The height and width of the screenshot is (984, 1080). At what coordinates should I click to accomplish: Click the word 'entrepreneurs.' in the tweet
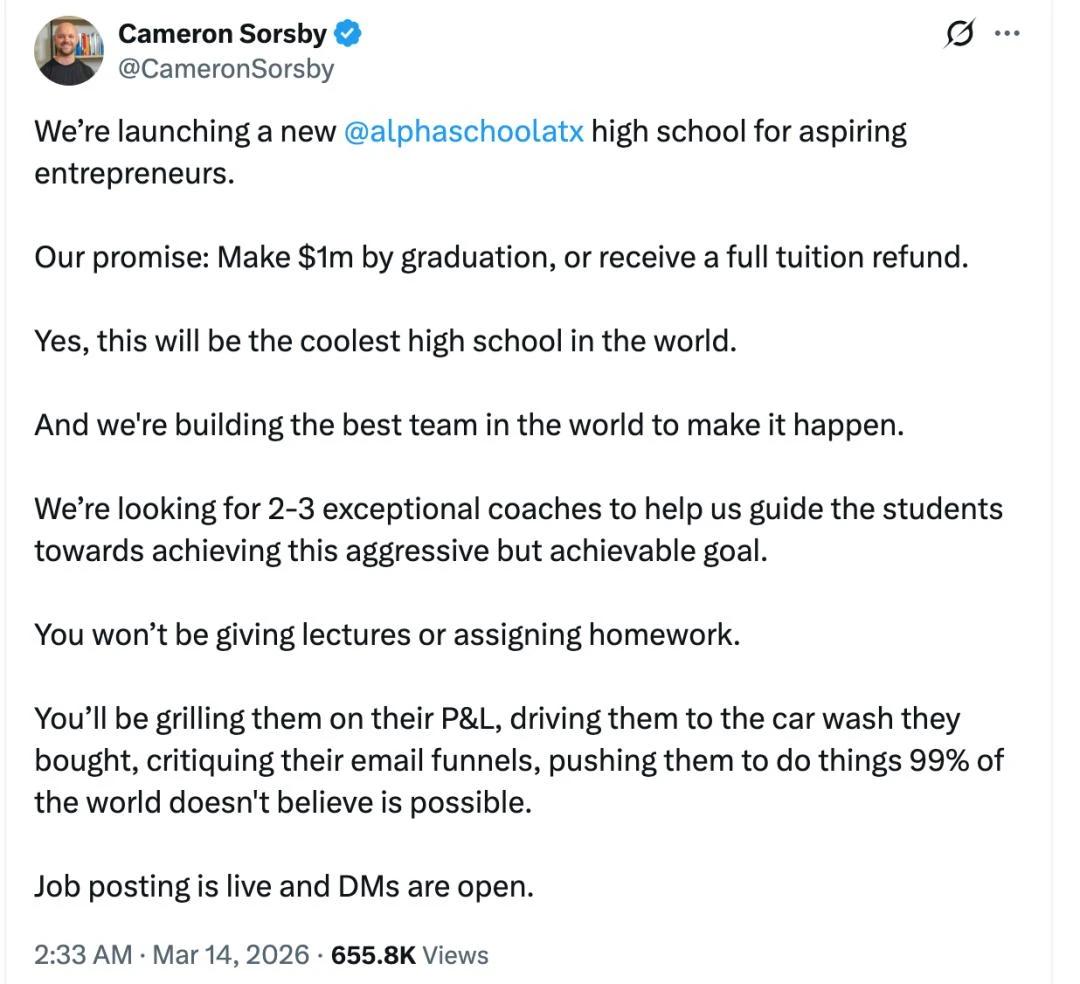pos(134,173)
